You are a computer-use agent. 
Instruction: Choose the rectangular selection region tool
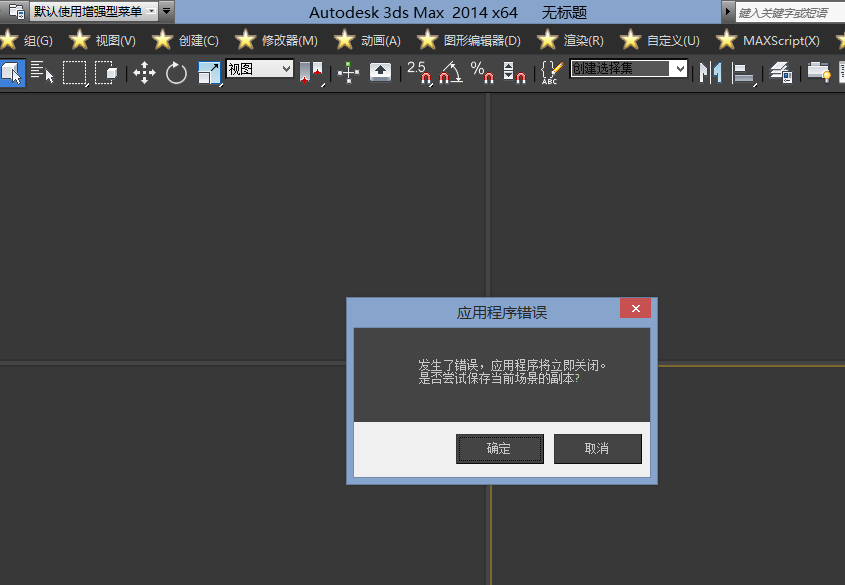click(x=75, y=72)
